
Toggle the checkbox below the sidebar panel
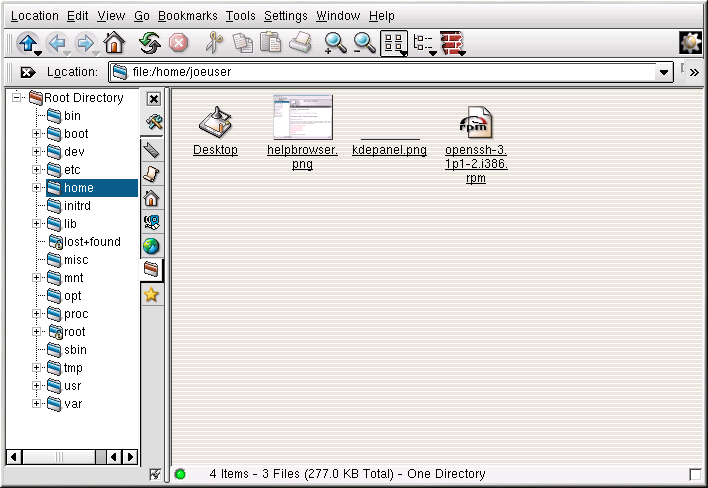coord(154,474)
